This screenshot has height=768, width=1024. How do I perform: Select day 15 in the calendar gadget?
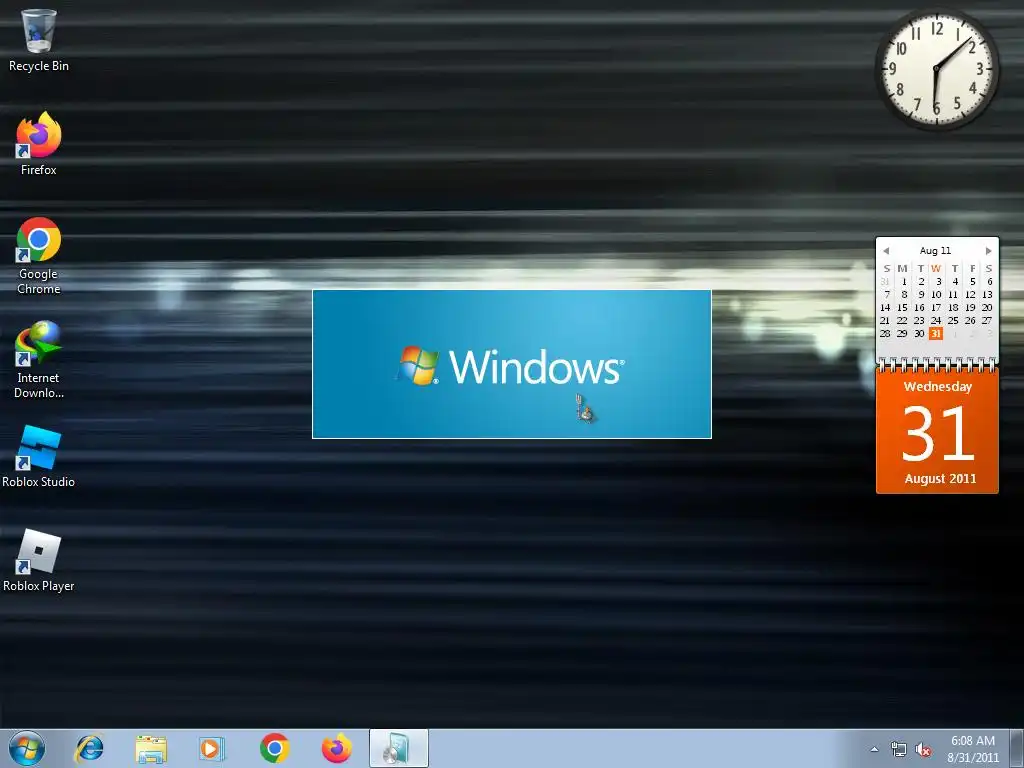coord(902,308)
